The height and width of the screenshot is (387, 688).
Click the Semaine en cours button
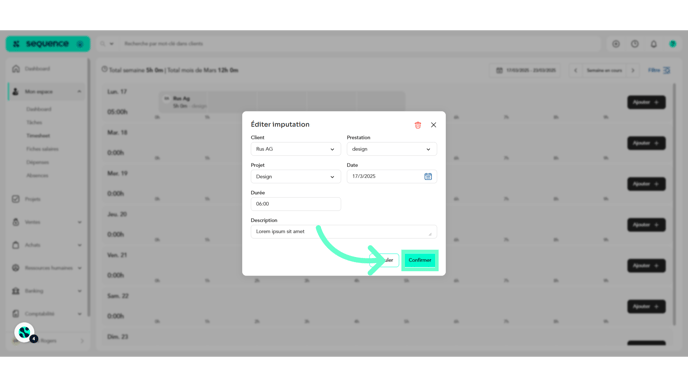point(604,70)
